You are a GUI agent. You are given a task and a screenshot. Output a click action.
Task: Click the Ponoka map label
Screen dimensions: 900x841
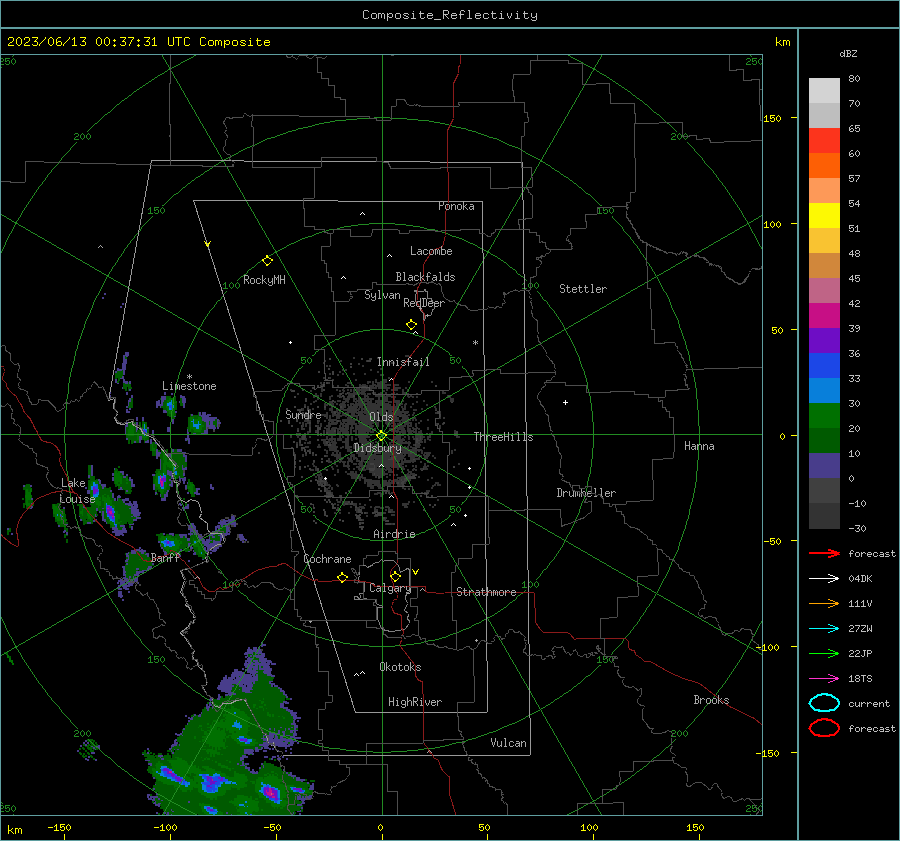click(456, 206)
